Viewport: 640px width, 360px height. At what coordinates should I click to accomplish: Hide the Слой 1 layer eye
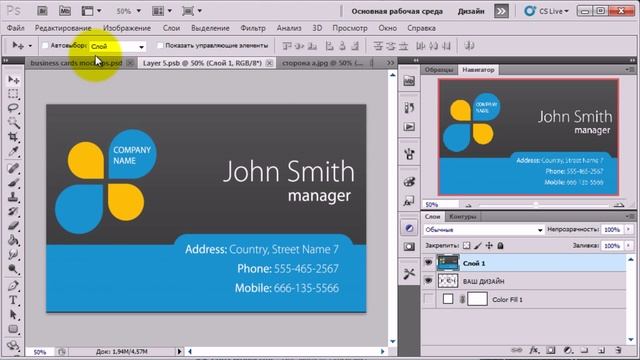[x=428, y=262]
